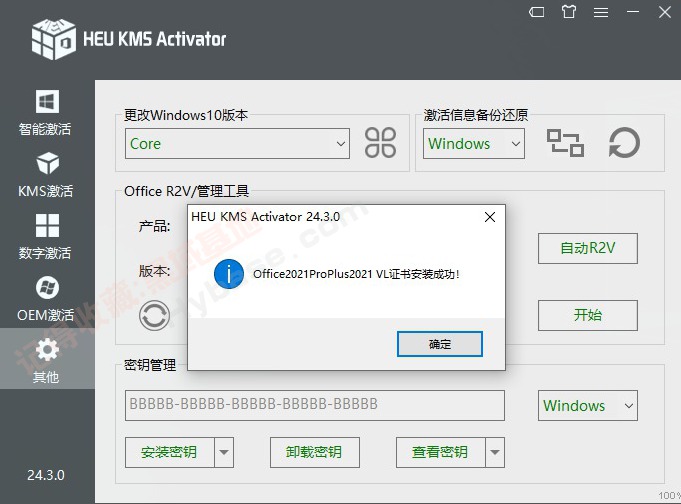Image resolution: width=681 pixels, height=504 pixels.
Task: Expand the 查看密钥 split arrow
Action: click(x=495, y=452)
